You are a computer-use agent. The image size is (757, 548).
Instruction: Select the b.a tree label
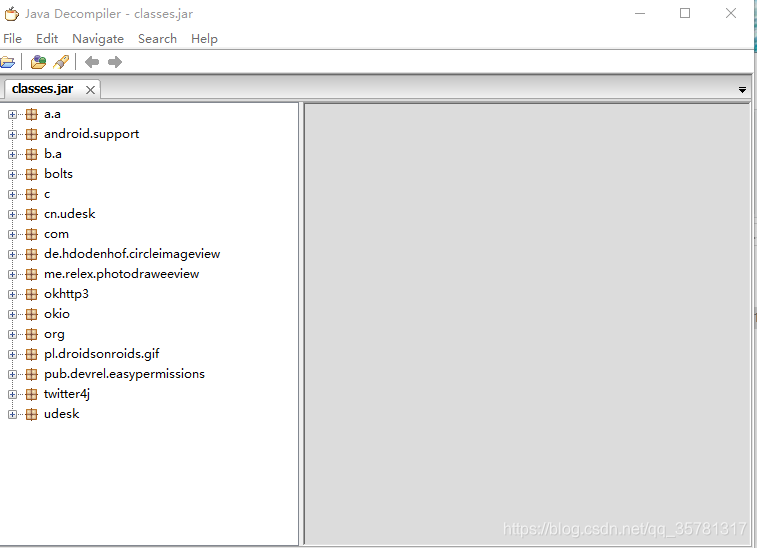click(x=53, y=155)
